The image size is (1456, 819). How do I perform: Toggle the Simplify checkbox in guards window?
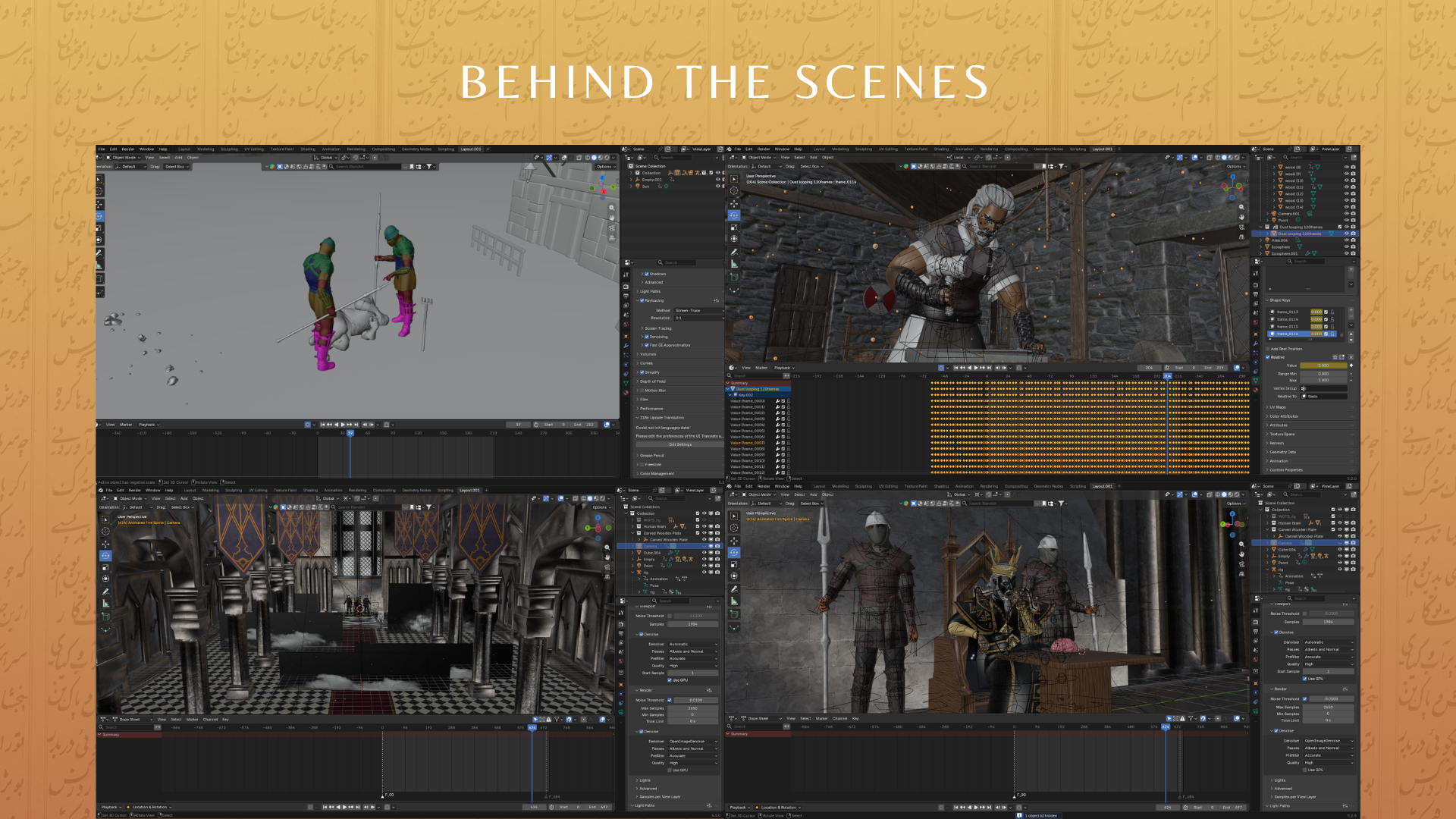pyautogui.click(x=642, y=372)
